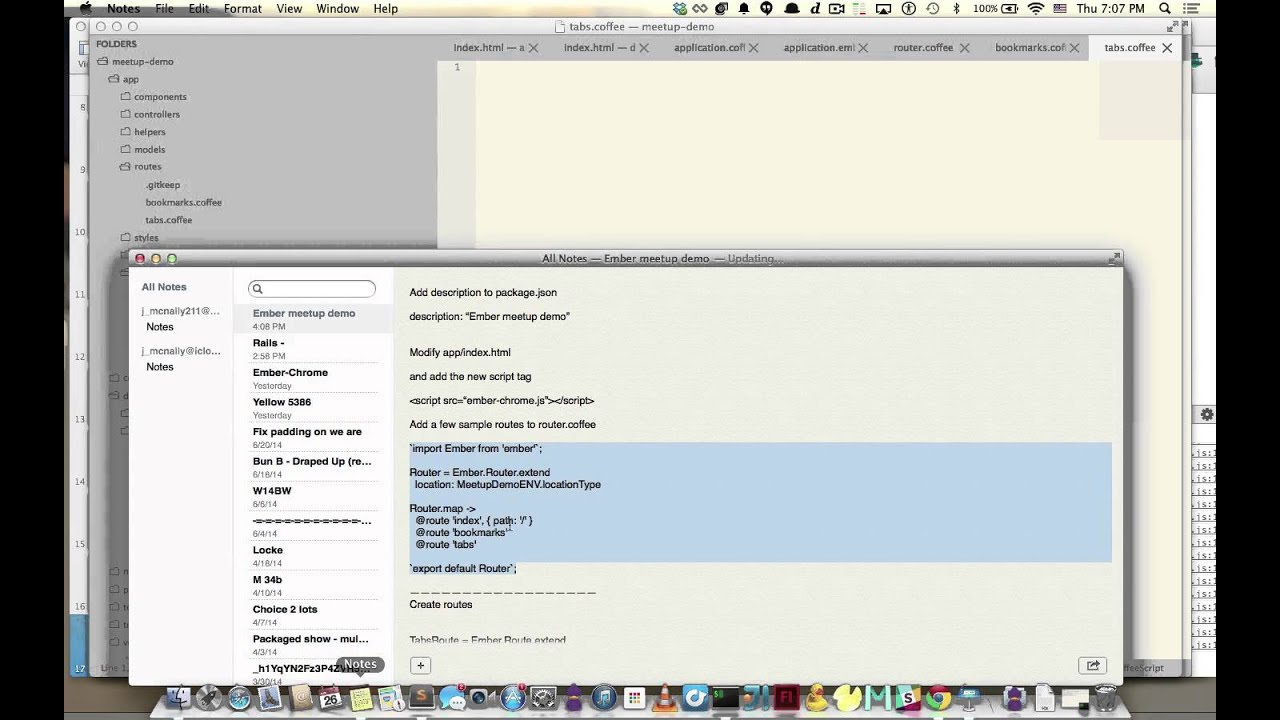This screenshot has height=720, width=1280.
Task: Open Launchpad rocket icon in Dock
Action: 207,697
